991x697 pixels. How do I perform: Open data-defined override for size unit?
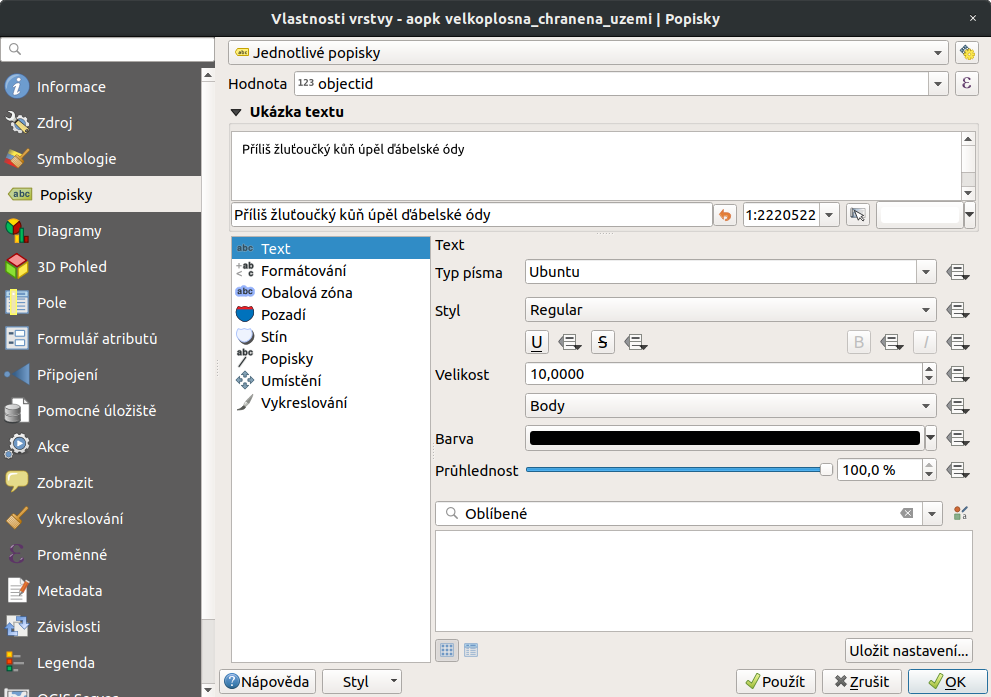tap(958, 406)
